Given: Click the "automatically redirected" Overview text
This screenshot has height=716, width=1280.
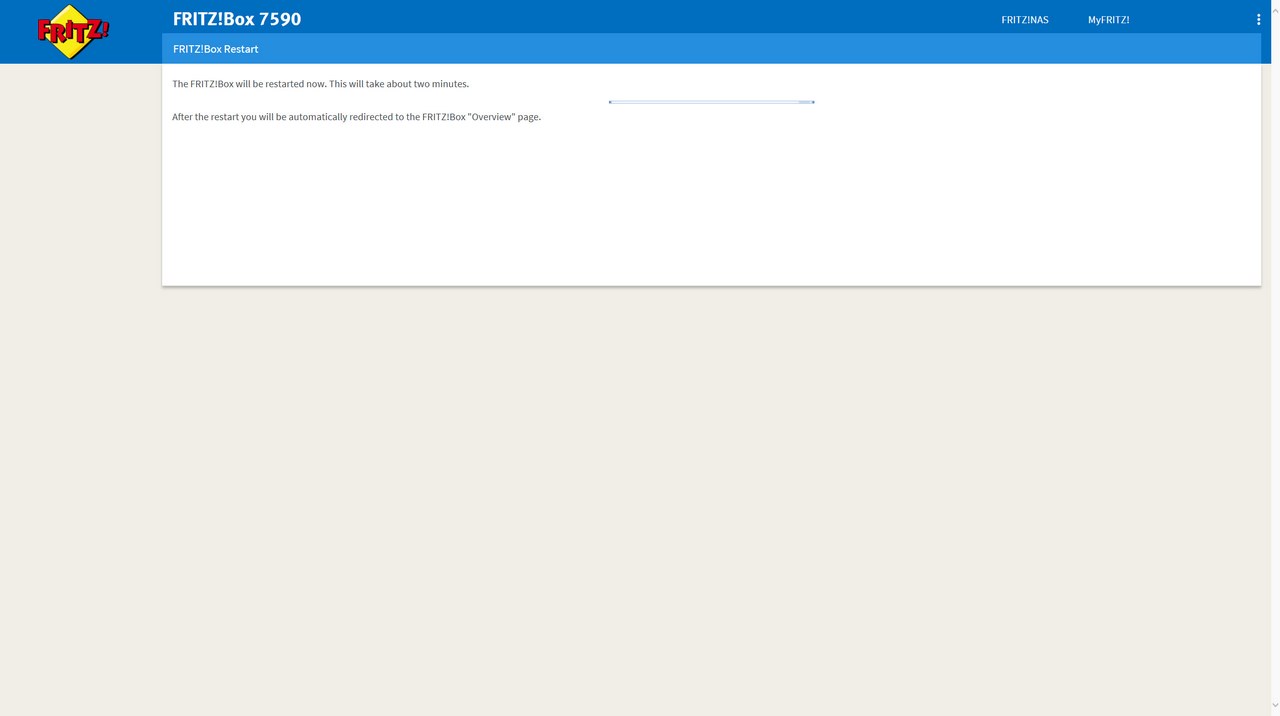Looking at the screenshot, I should [x=356, y=117].
